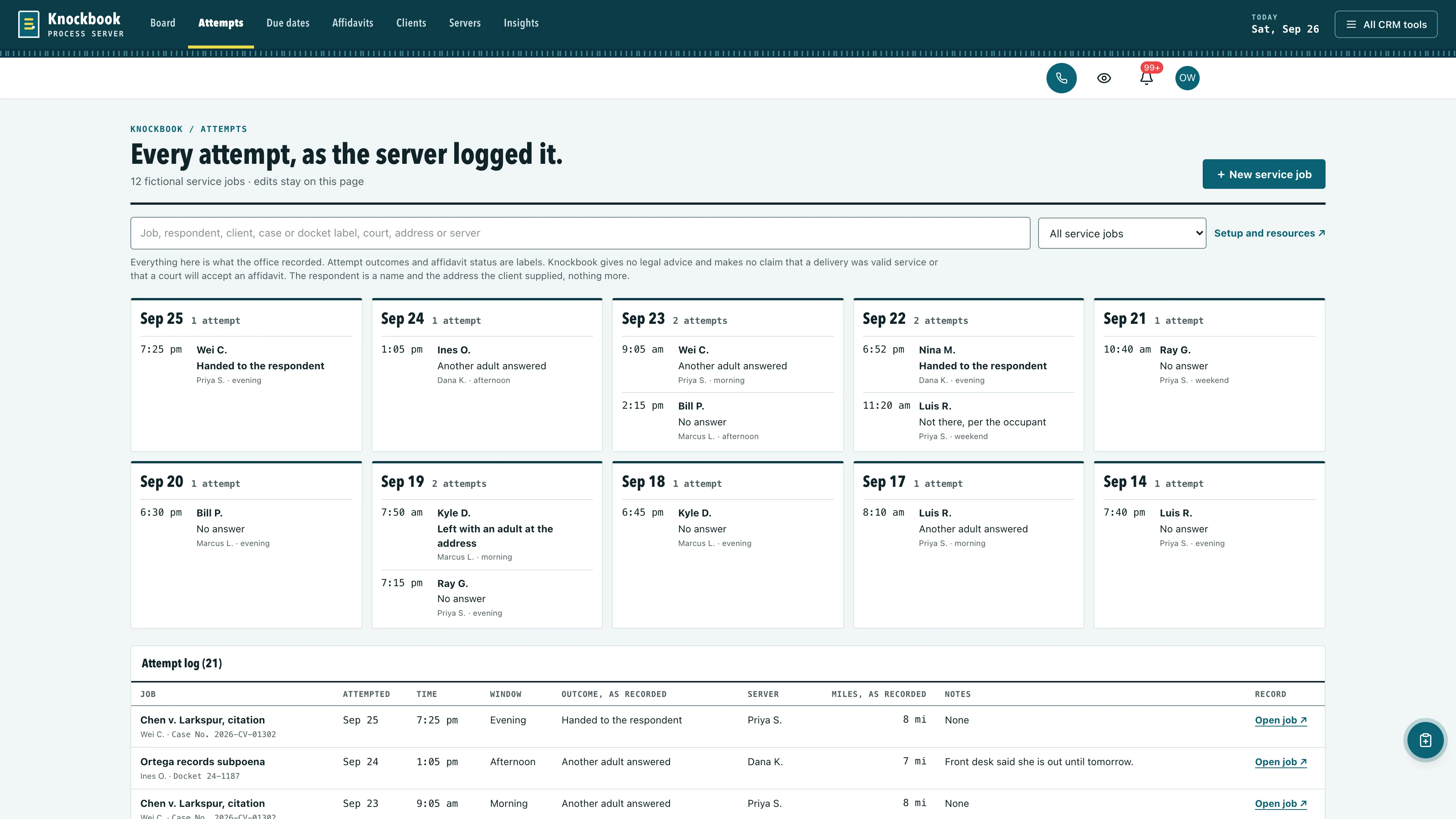Viewport: 1456px width, 819px height.
Task: Select the Servers tab
Action: (464, 23)
